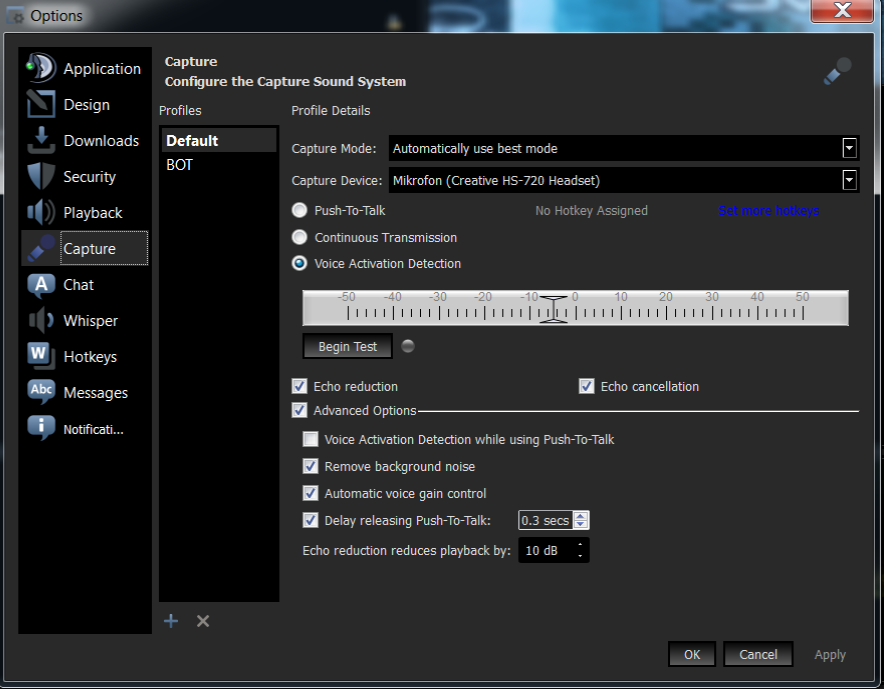
Task: Click the 20 mark on activation scale
Action: click(666, 297)
